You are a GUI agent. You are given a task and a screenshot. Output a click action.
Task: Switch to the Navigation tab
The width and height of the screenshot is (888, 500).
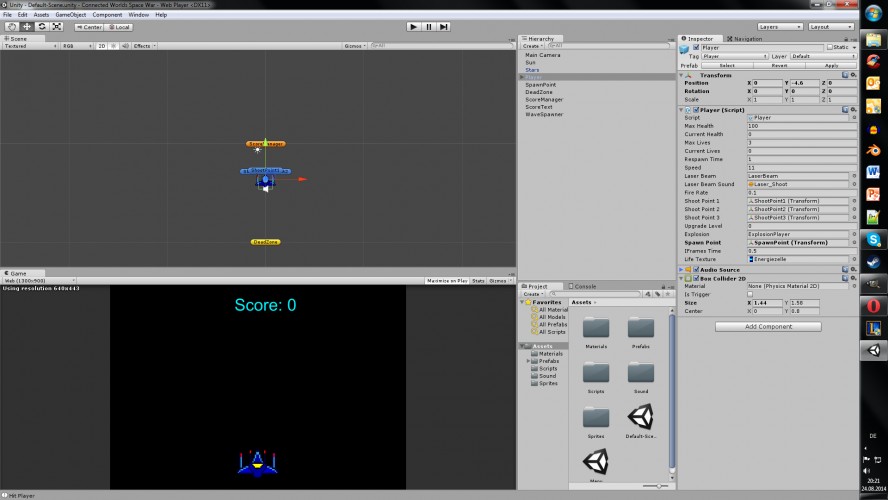[x=744, y=39]
